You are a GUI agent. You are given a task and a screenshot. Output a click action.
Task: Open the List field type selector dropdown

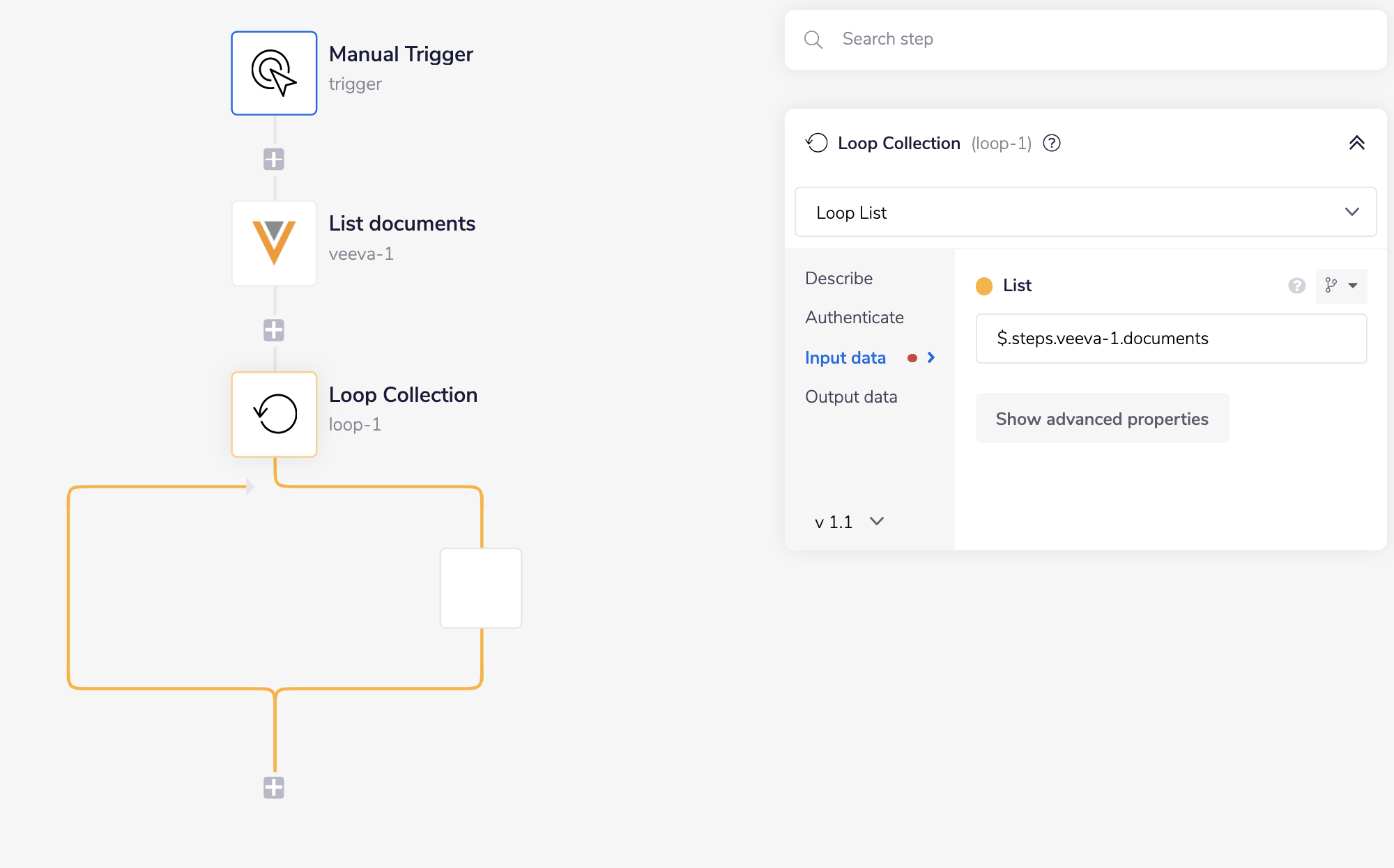point(1341,286)
